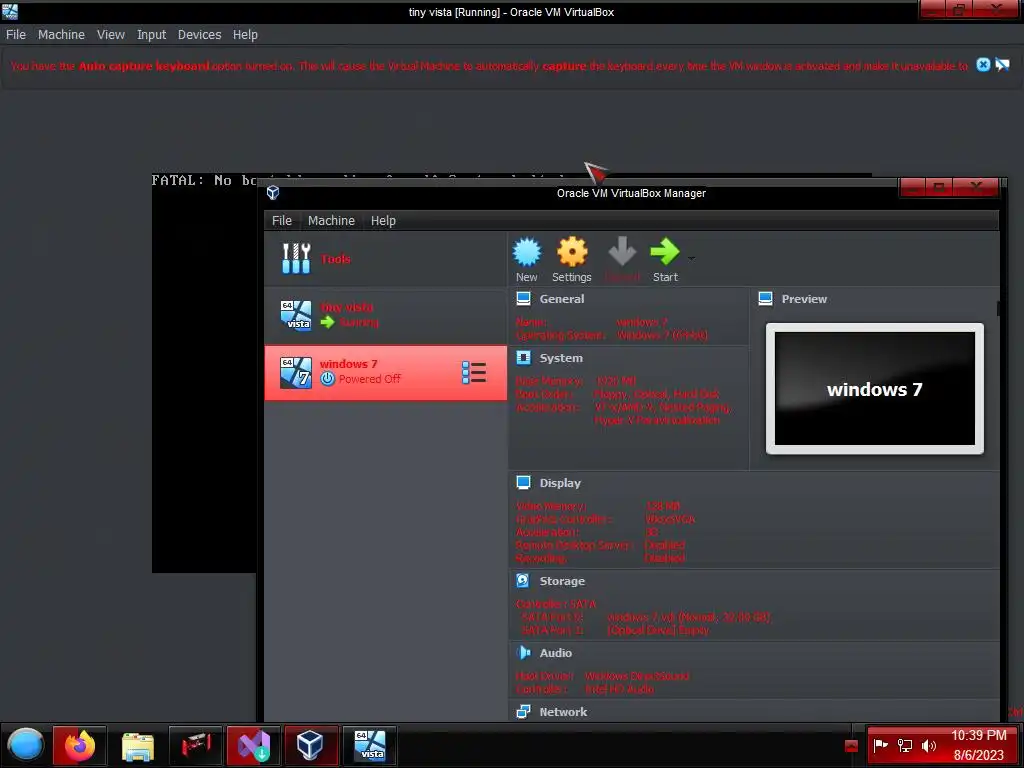Image resolution: width=1024 pixels, height=768 pixels.
Task: Open the Manager window's Machine menu
Action: pos(331,221)
